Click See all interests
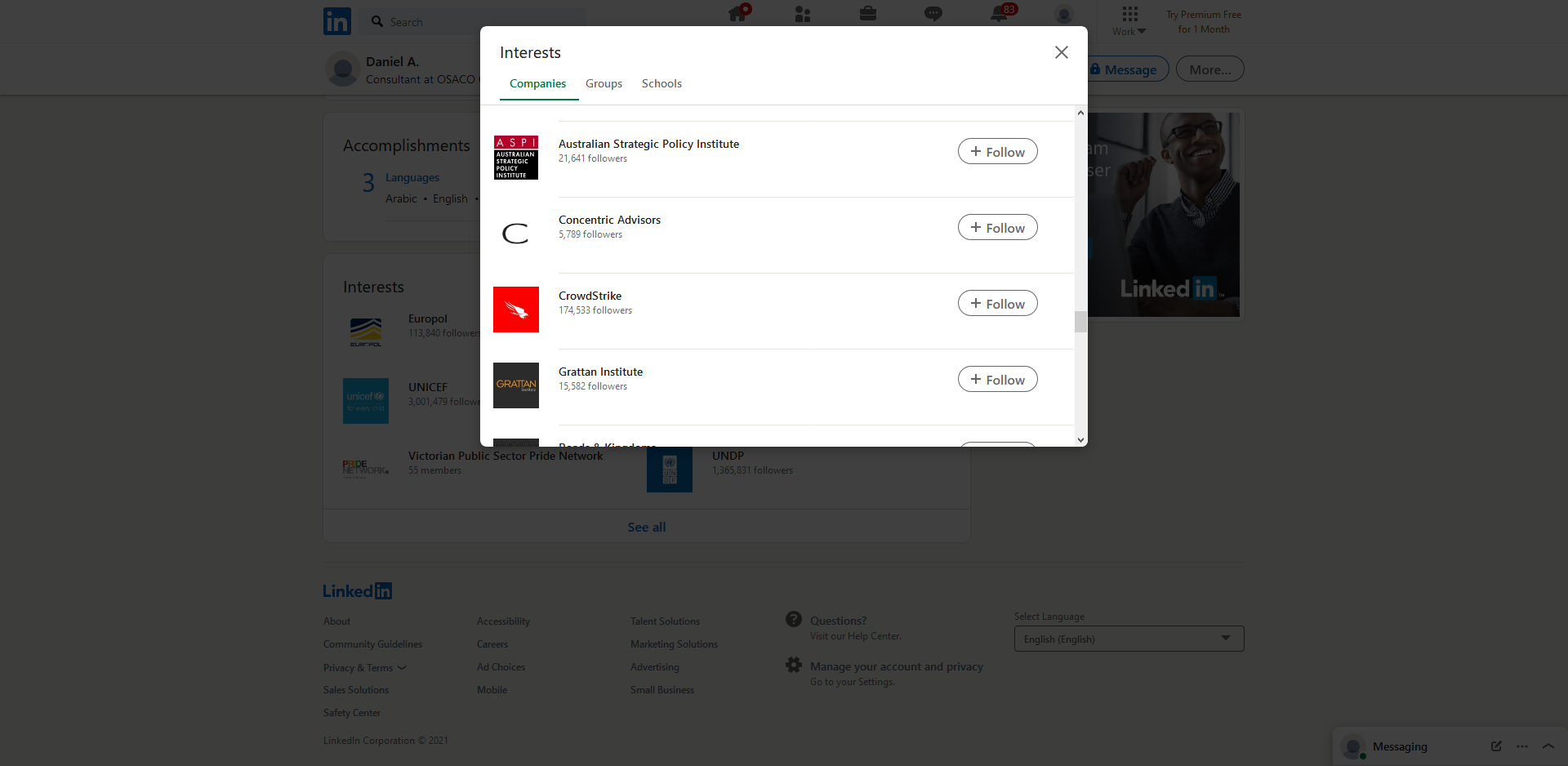Viewport: 1568px width, 766px height. point(647,527)
